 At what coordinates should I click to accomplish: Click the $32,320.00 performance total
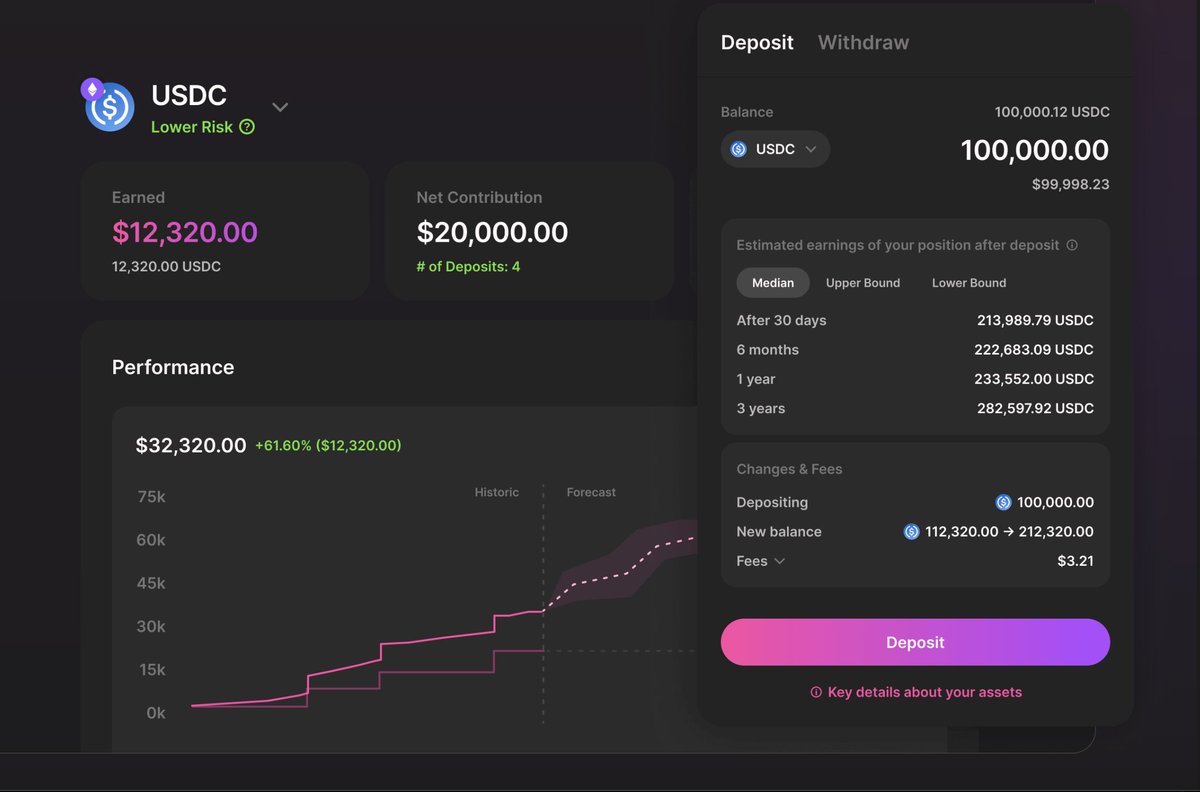pyautogui.click(x=191, y=445)
